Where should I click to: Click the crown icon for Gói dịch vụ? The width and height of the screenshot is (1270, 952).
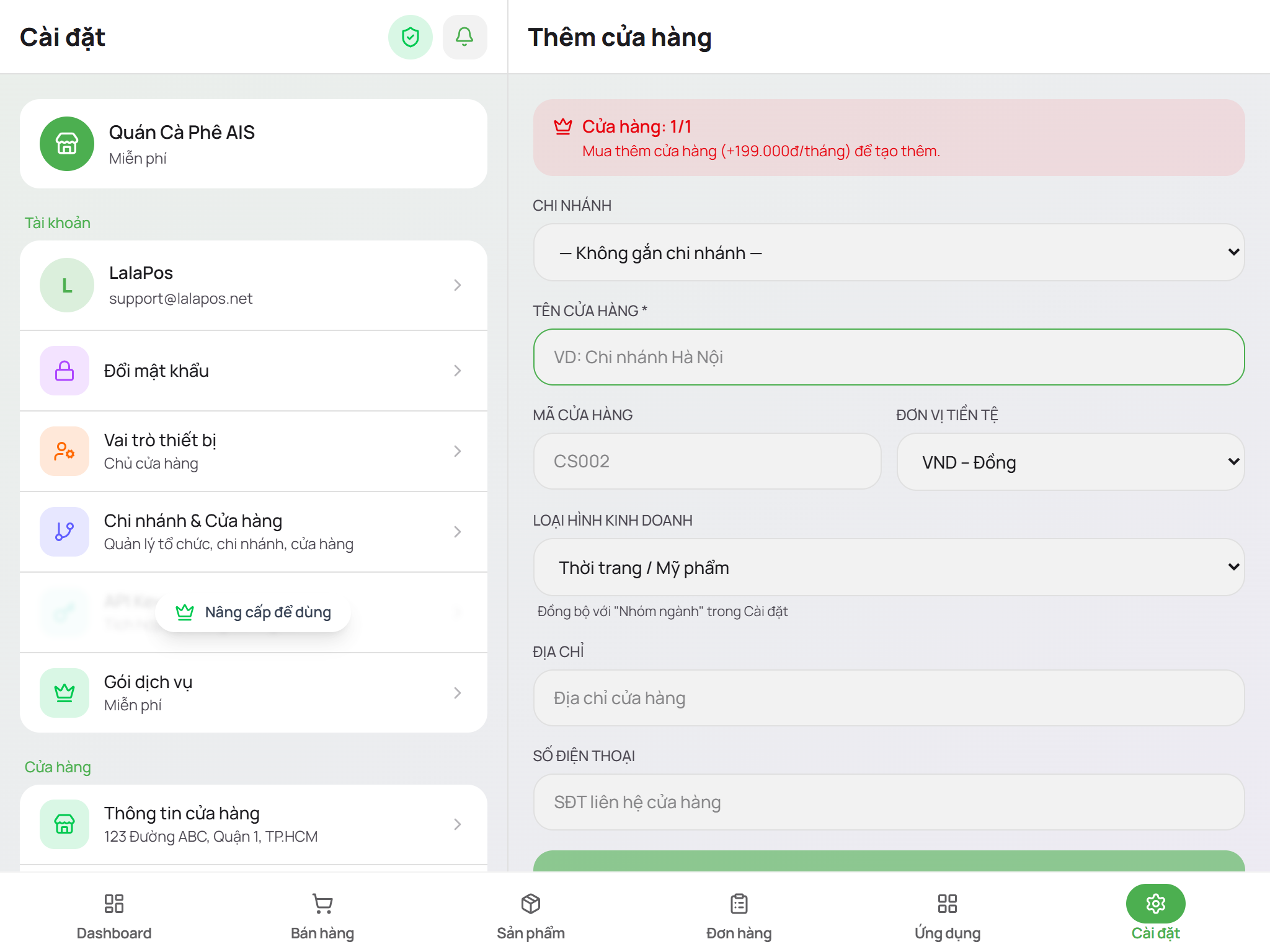point(64,693)
